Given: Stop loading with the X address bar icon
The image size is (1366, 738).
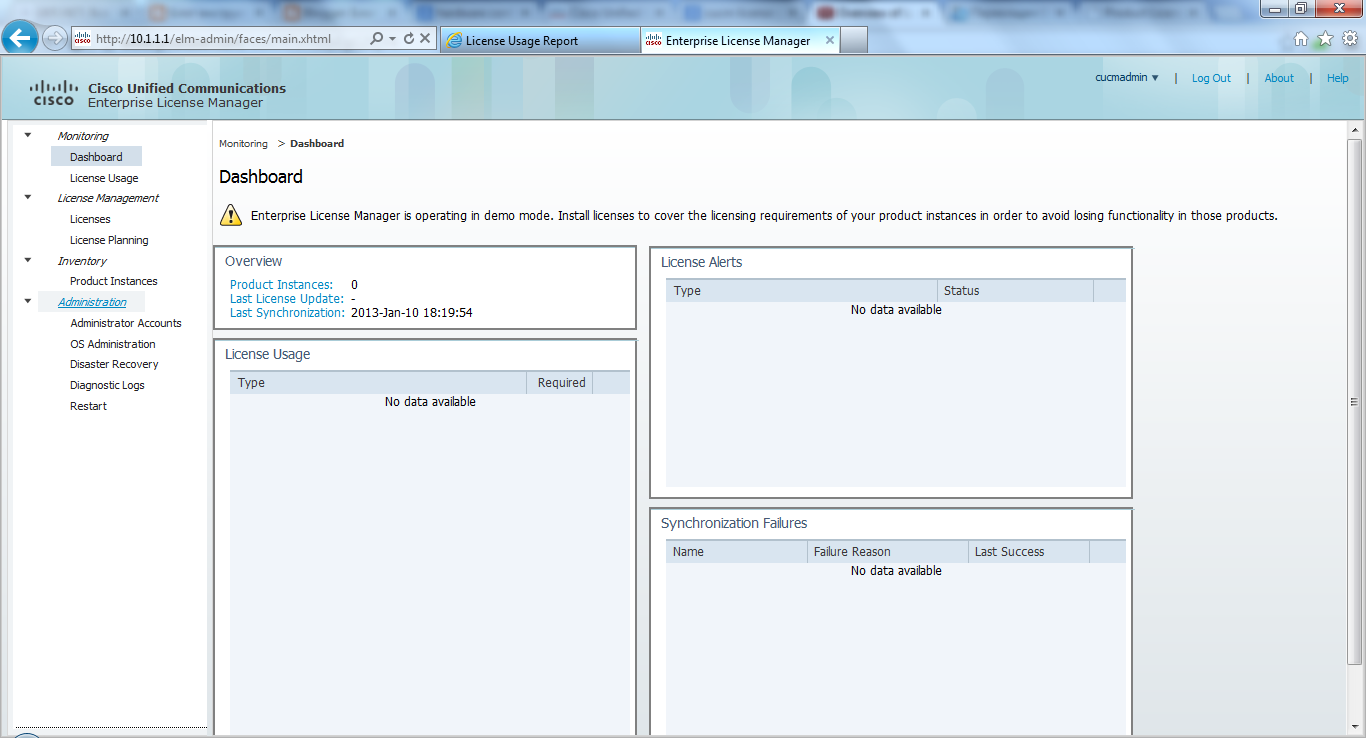Looking at the screenshot, I should pyautogui.click(x=425, y=39).
